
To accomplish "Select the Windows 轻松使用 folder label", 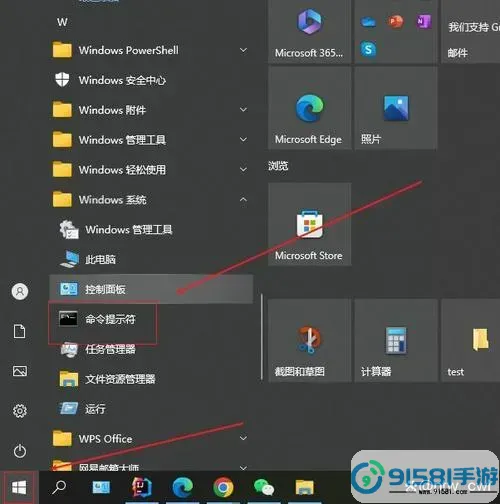I will 122,170.
